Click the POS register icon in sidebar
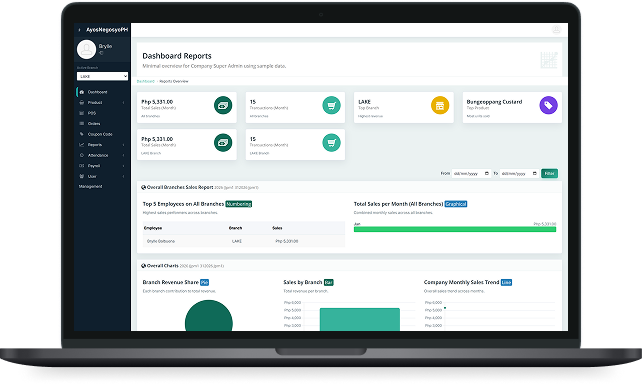The width and height of the screenshot is (642, 385). (x=82, y=113)
